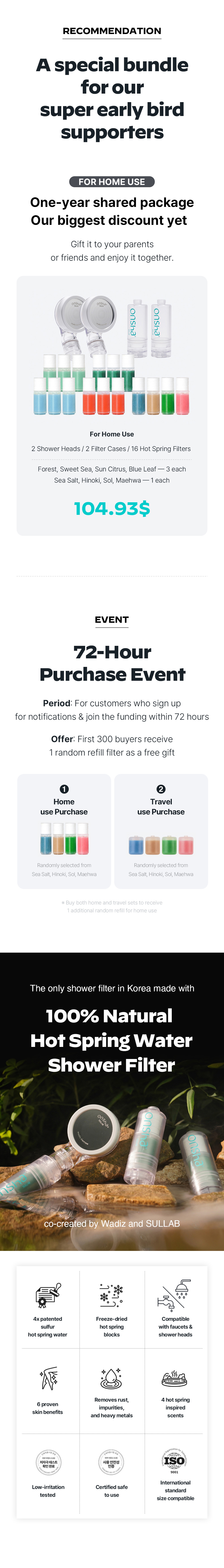Select the EVENT section heading

pyautogui.click(x=112, y=620)
